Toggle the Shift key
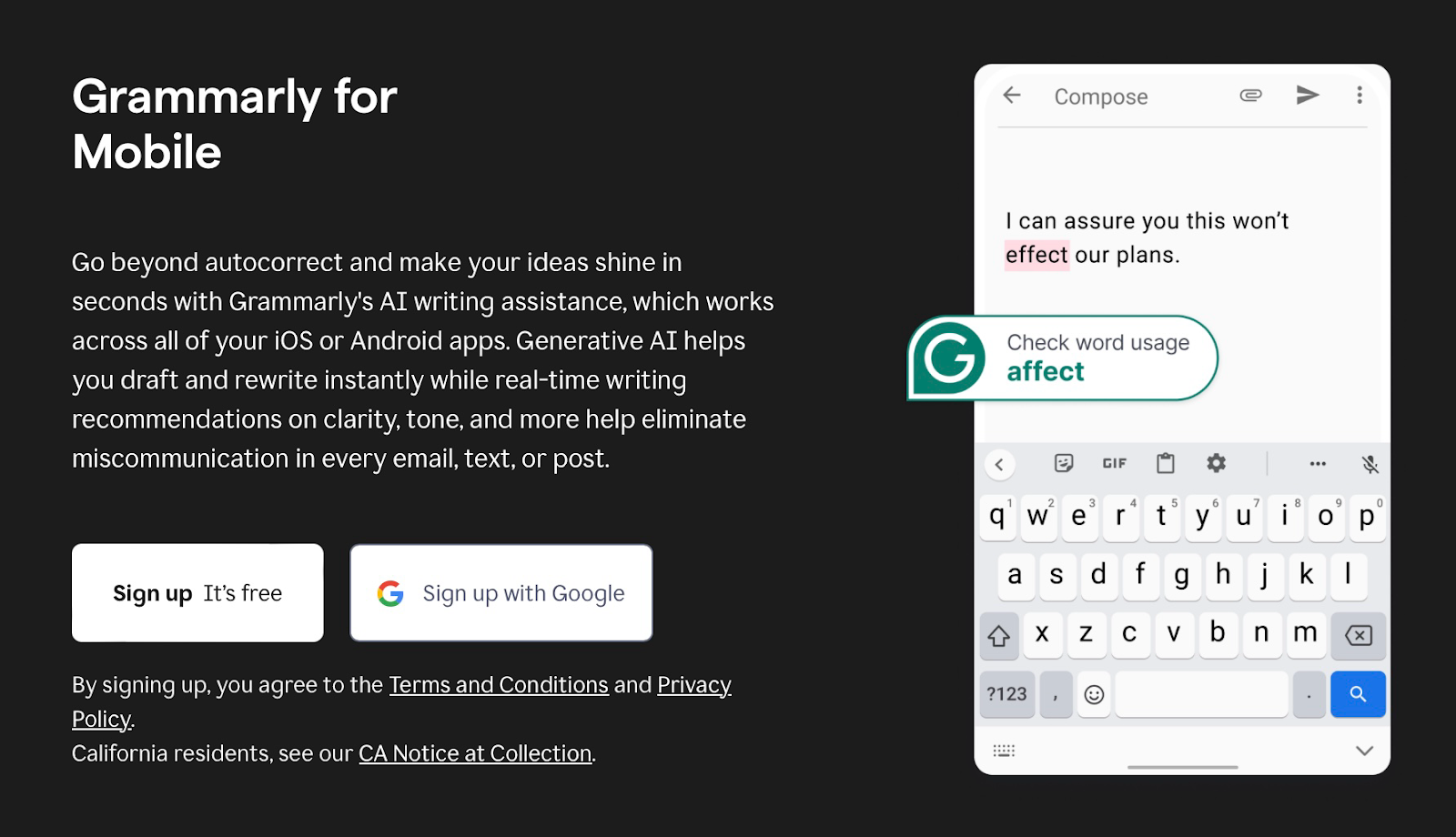This screenshot has height=837, width=1456. (x=999, y=635)
